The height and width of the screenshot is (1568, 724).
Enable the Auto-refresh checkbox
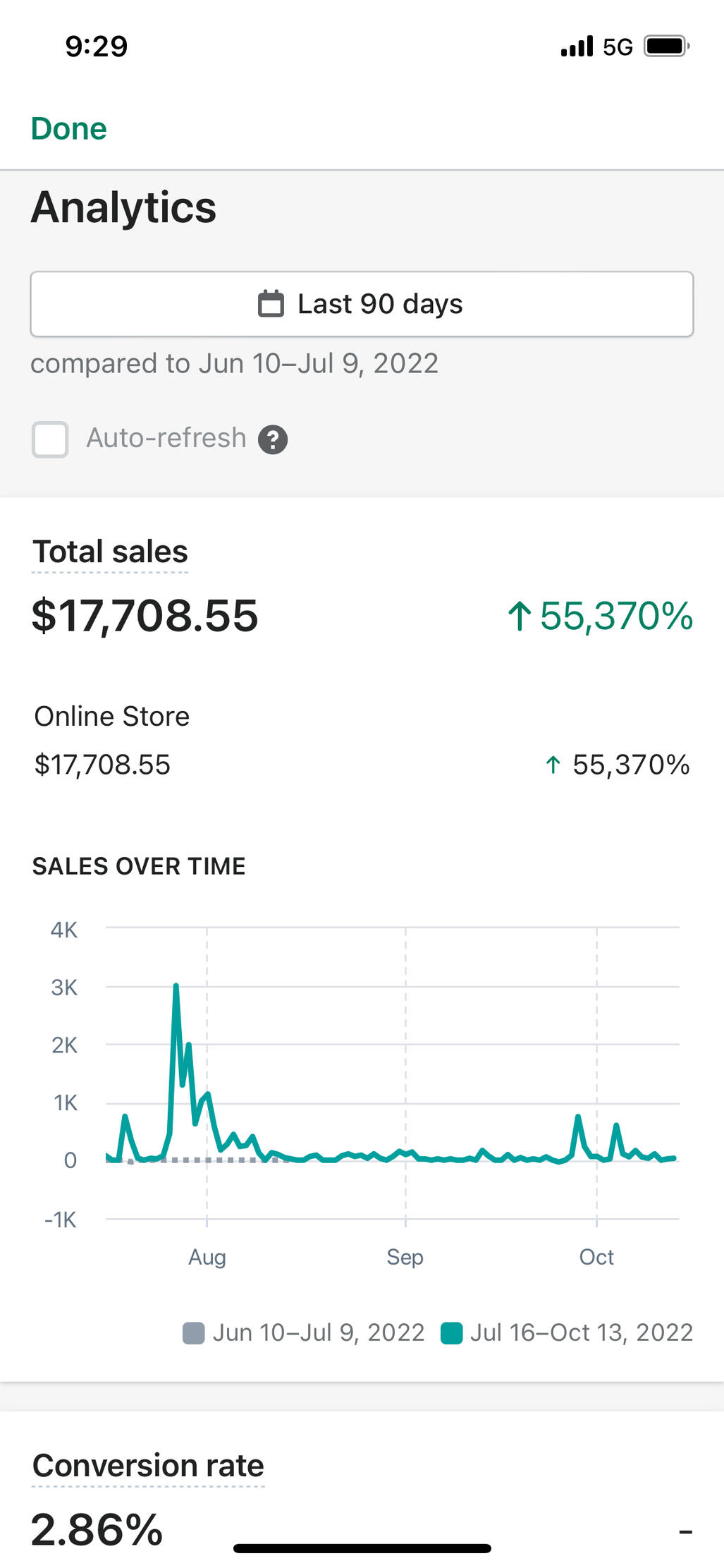click(x=50, y=439)
